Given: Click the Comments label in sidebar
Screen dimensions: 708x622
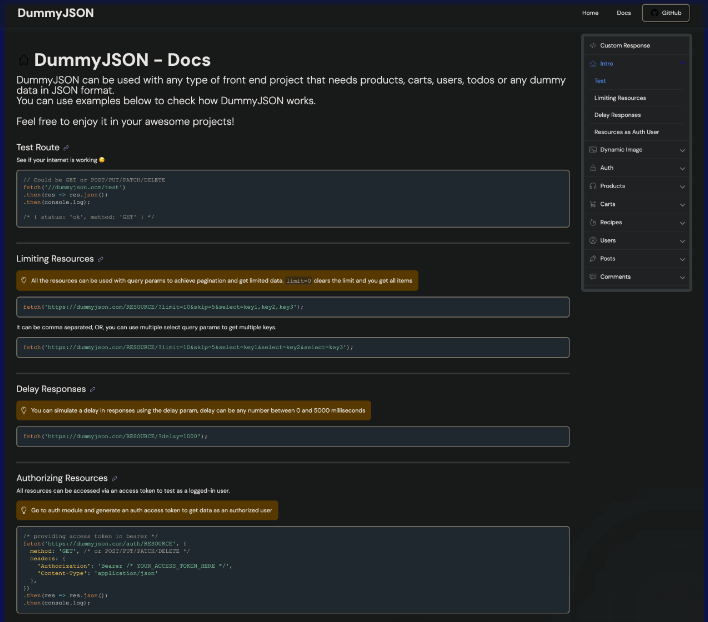Looking at the screenshot, I should tap(615, 277).
